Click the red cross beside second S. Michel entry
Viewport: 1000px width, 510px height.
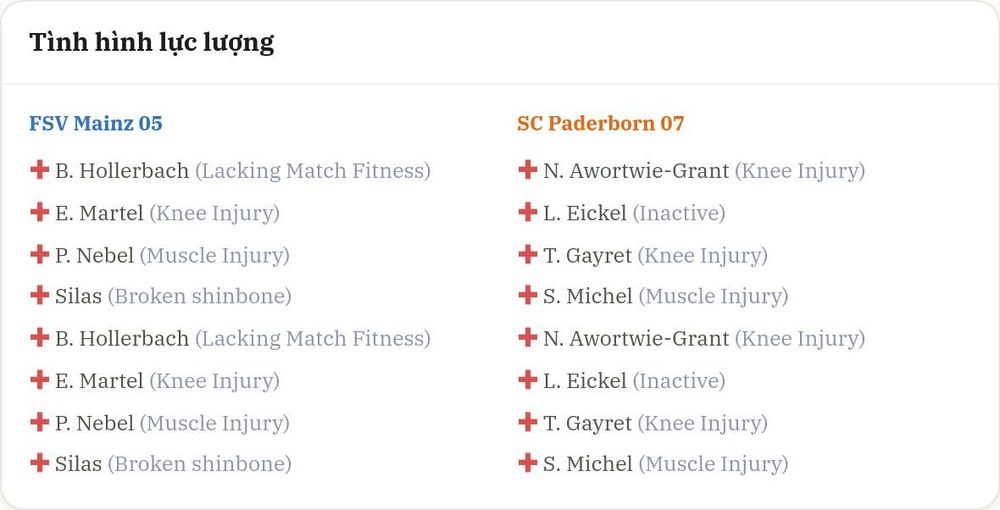[x=527, y=463]
